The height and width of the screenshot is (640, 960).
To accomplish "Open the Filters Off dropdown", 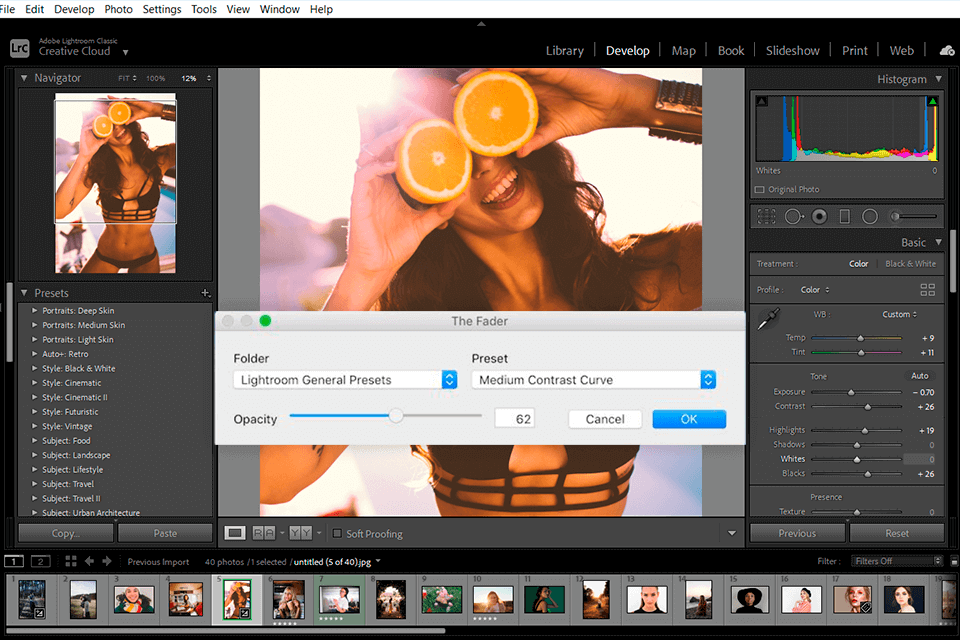I will pyautogui.click(x=895, y=561).
